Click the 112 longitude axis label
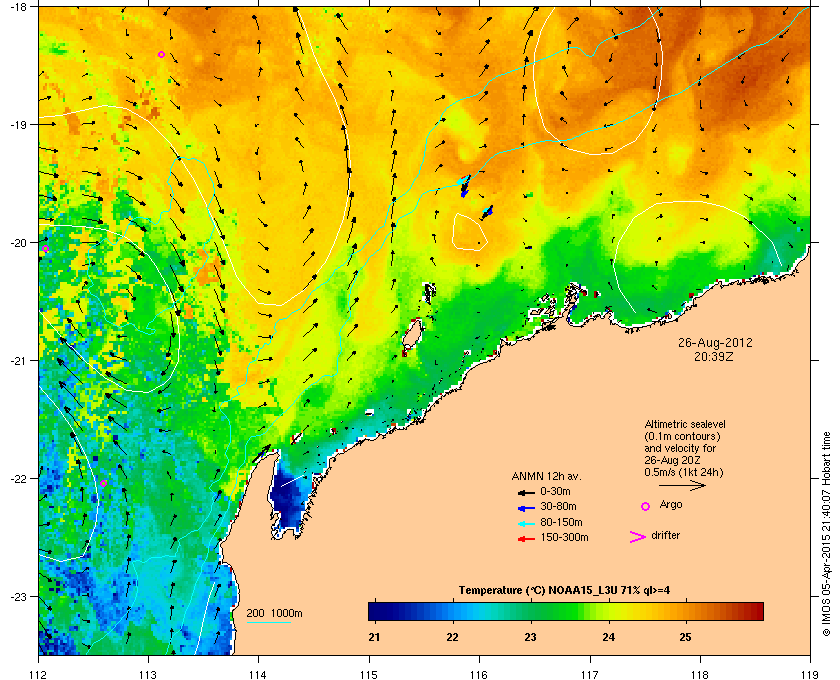This screenshot has width=840, height=680. coord(39,675)
